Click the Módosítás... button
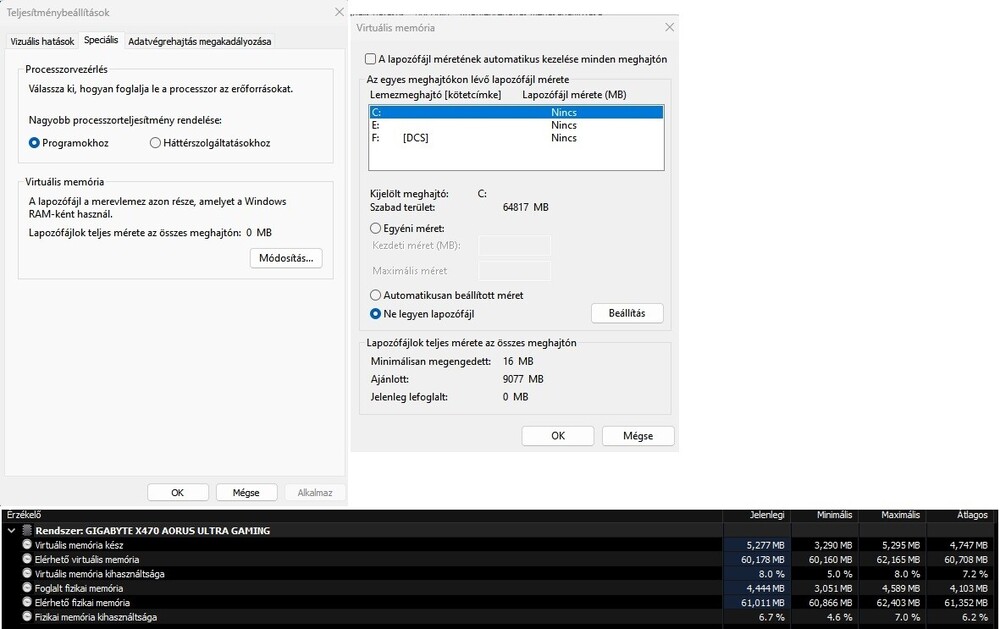This screenshot has width=1000, height=629. pyautogui.click(x=286, y=258)
